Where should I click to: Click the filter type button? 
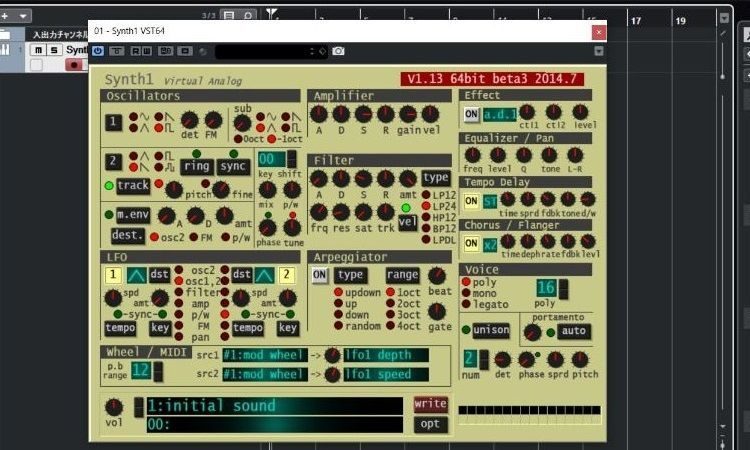coord(436,178)
